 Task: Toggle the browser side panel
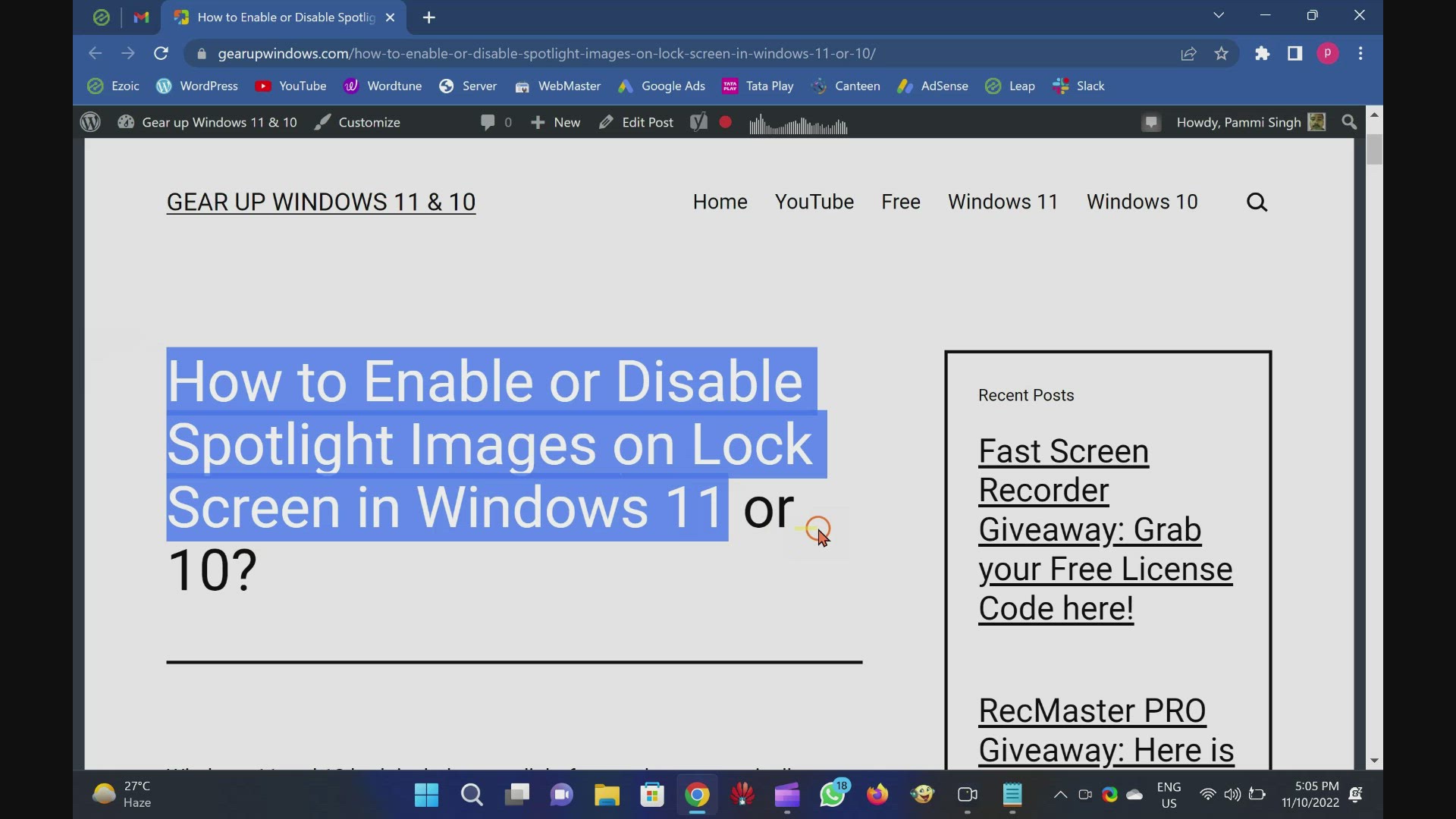point(1294,54)
